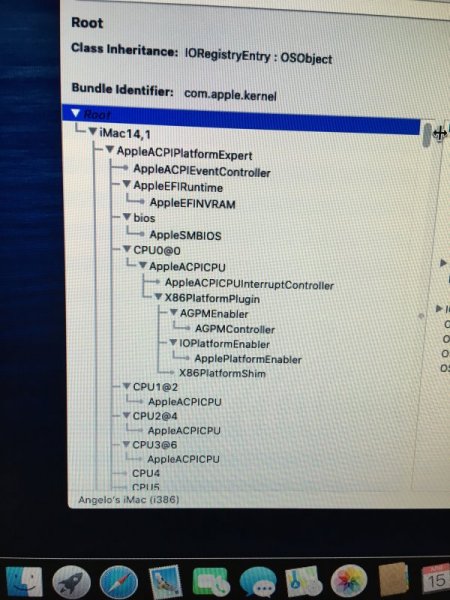Click the tree pane vertical scrollbar thumb
The image size is (450, 600).
(427, 135)
